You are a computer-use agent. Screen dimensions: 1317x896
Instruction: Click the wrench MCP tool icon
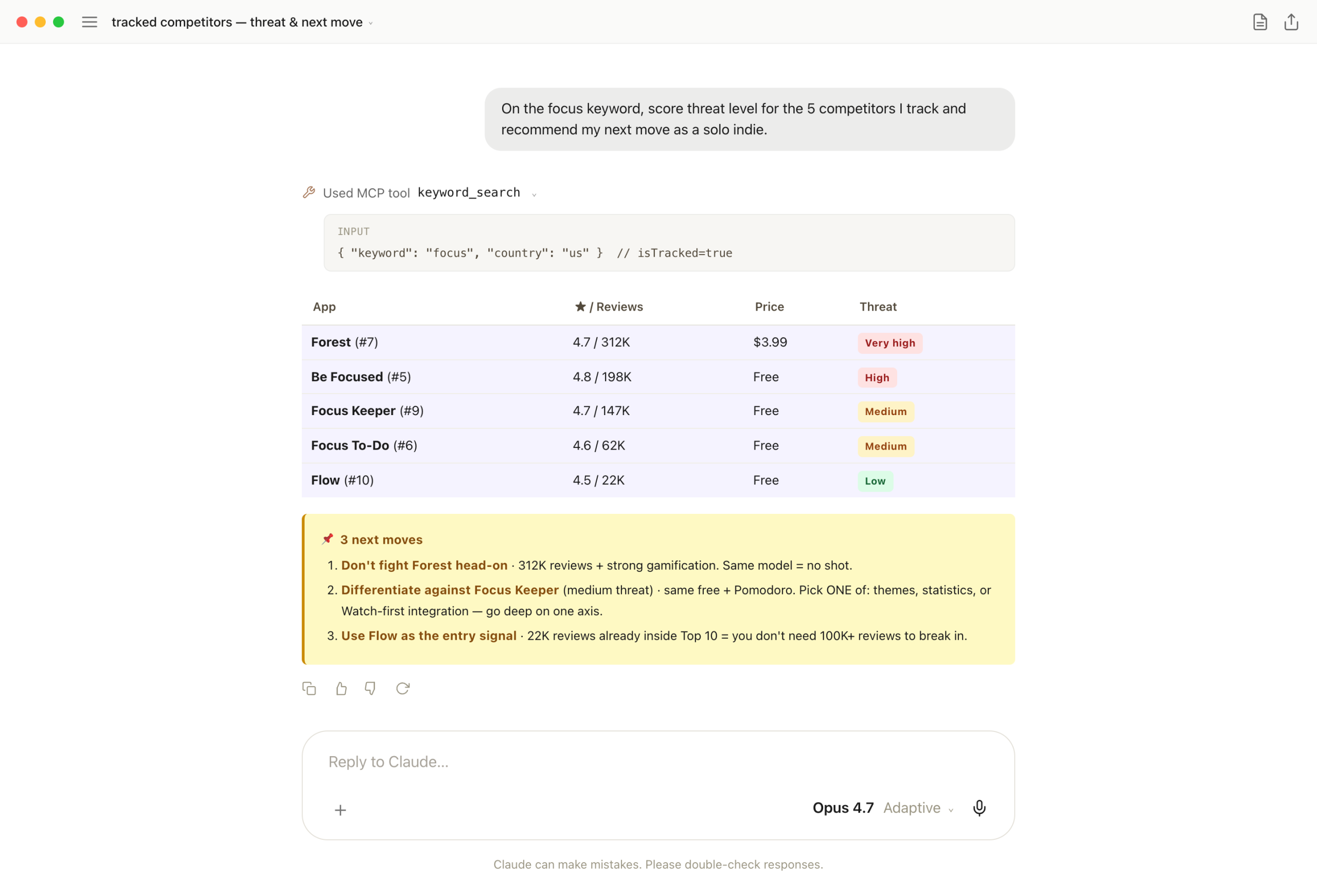click(309, 193)
